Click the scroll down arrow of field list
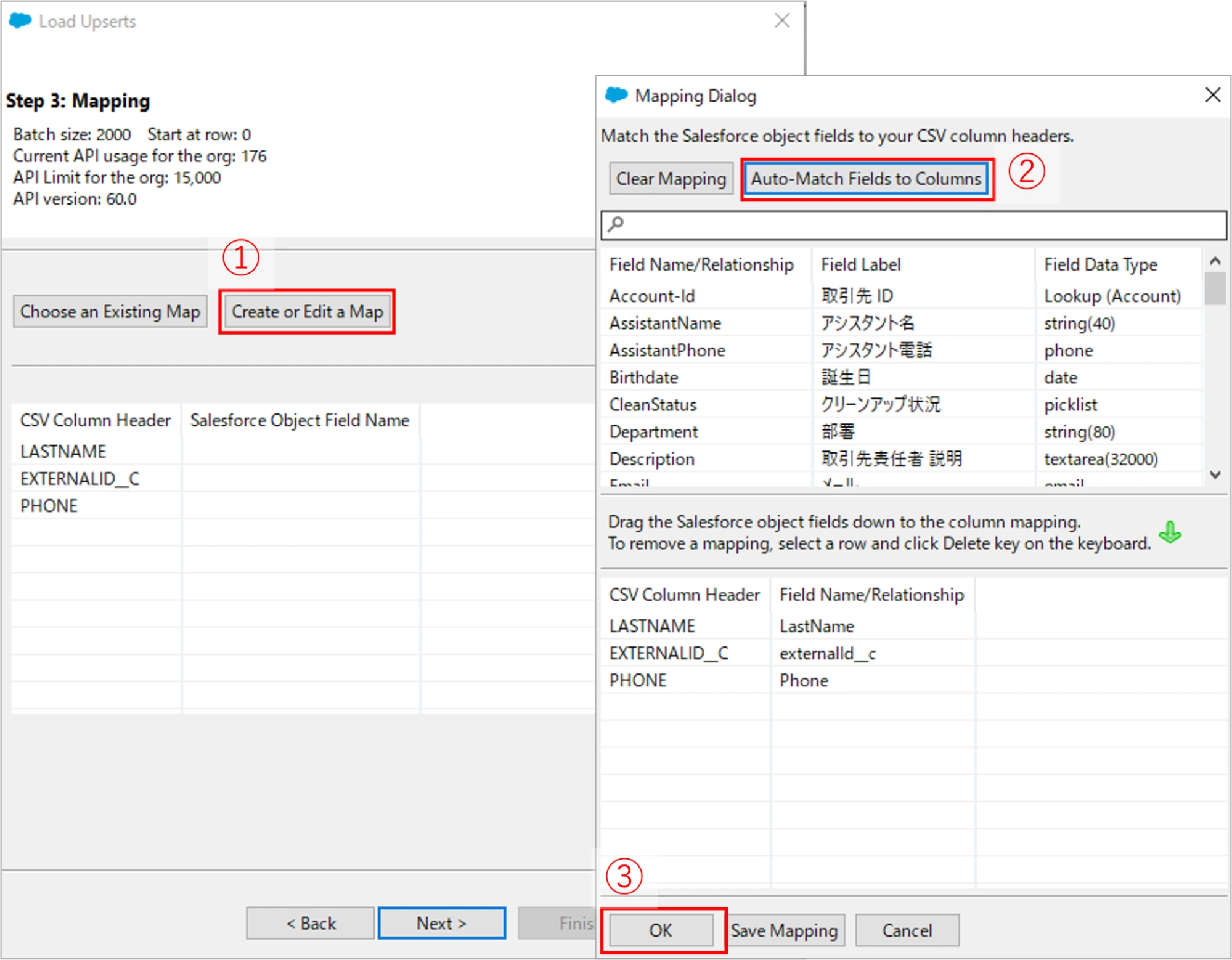 coord(1215,474)
